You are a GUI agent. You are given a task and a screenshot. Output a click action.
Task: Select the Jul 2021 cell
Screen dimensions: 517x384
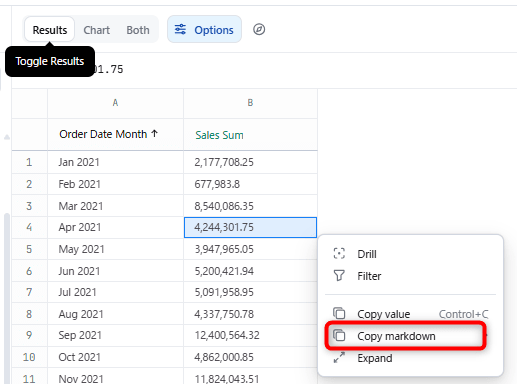(115, 292)
